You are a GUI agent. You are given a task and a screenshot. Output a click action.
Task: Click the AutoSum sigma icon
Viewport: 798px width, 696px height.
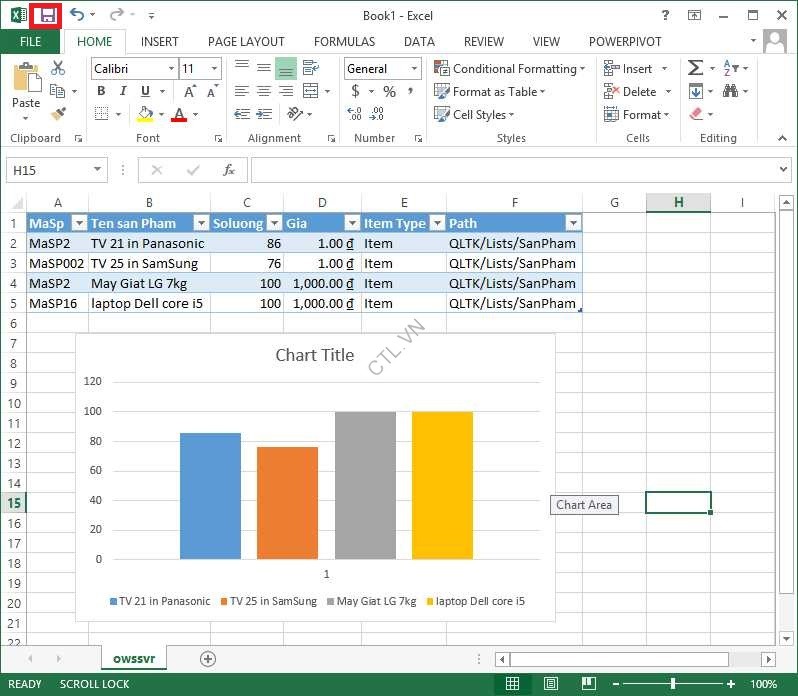695,68
